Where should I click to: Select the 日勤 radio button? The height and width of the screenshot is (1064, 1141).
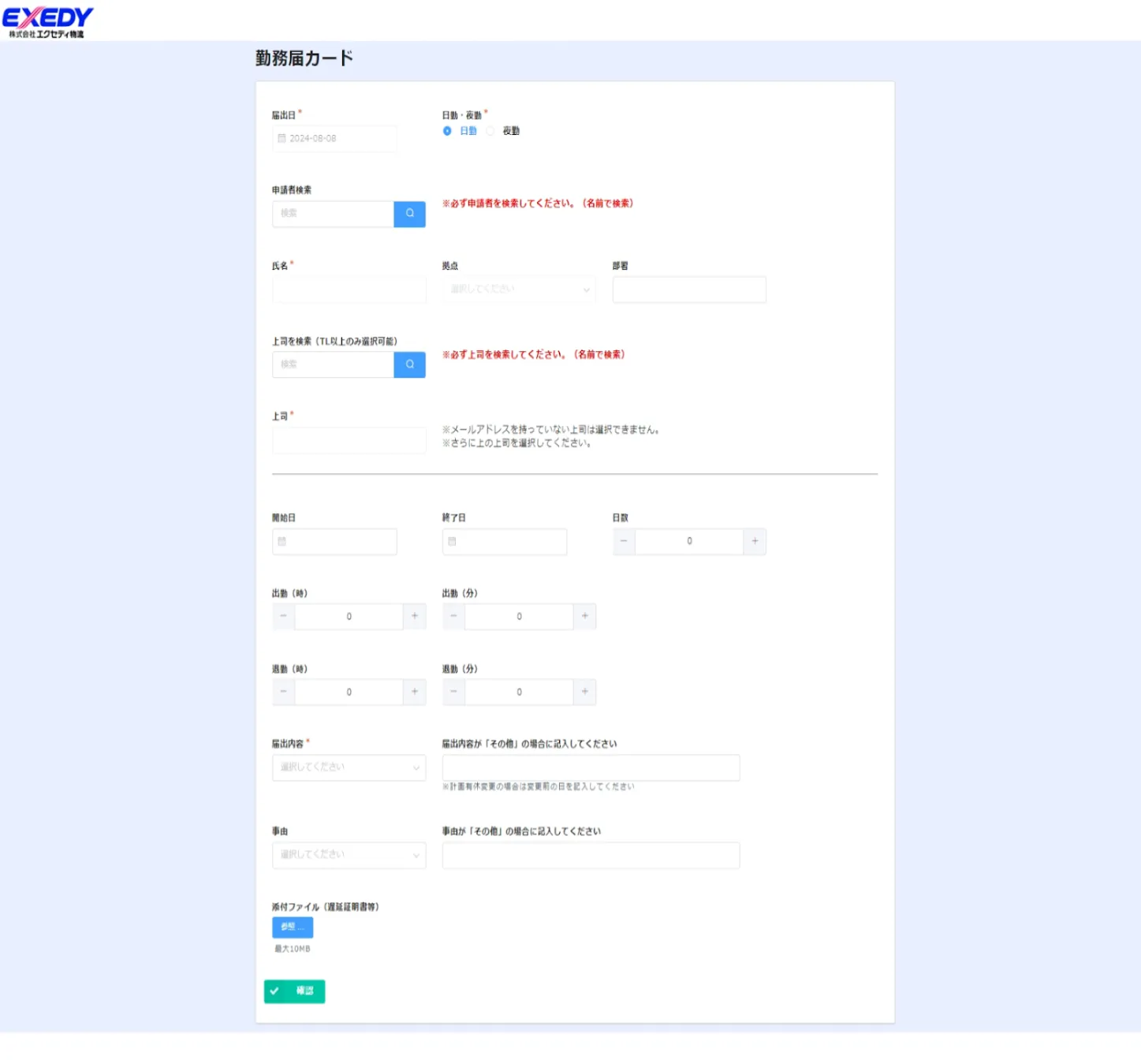pos(447,131)
